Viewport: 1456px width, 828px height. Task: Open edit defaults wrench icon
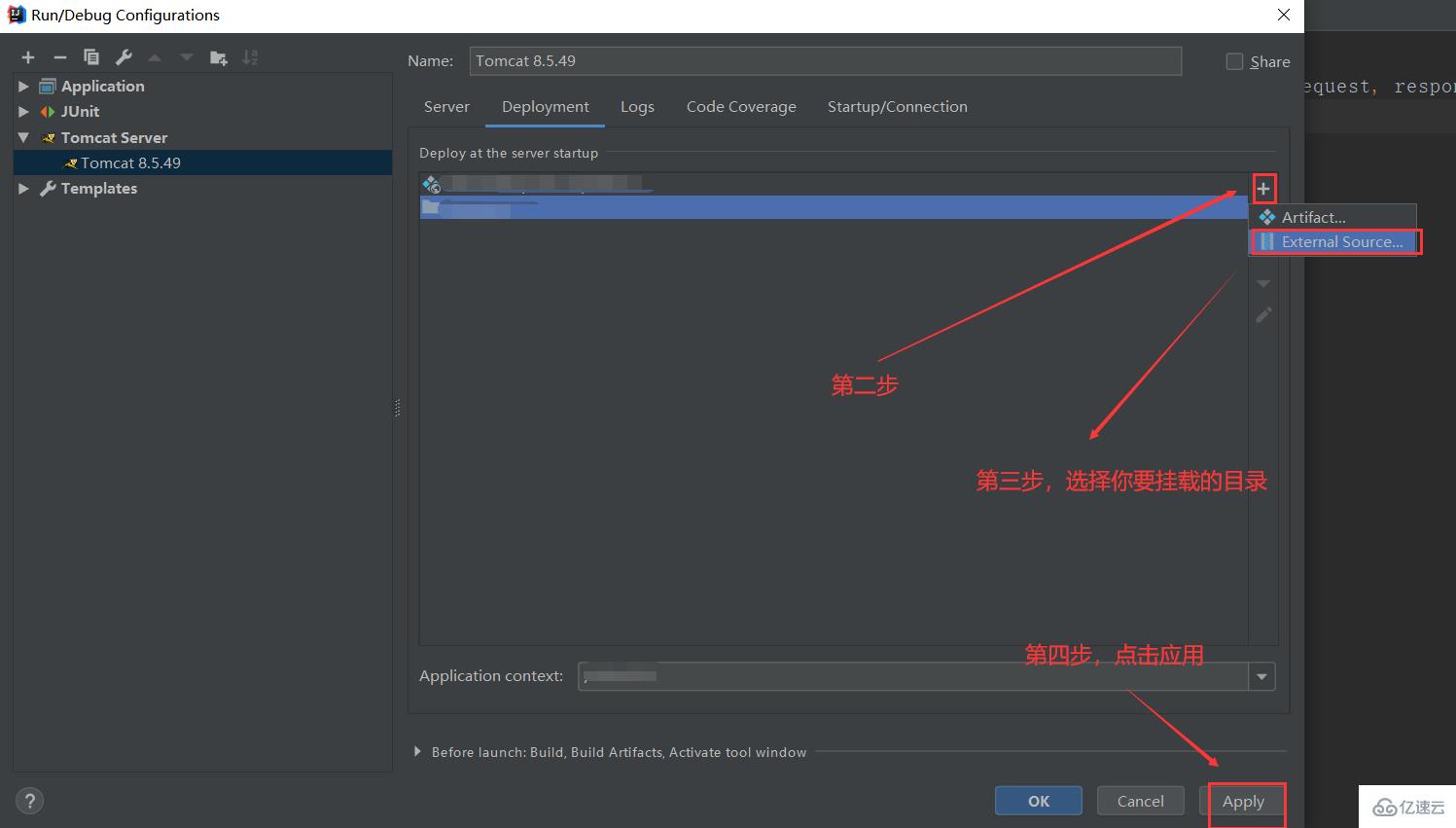(124, 57)
